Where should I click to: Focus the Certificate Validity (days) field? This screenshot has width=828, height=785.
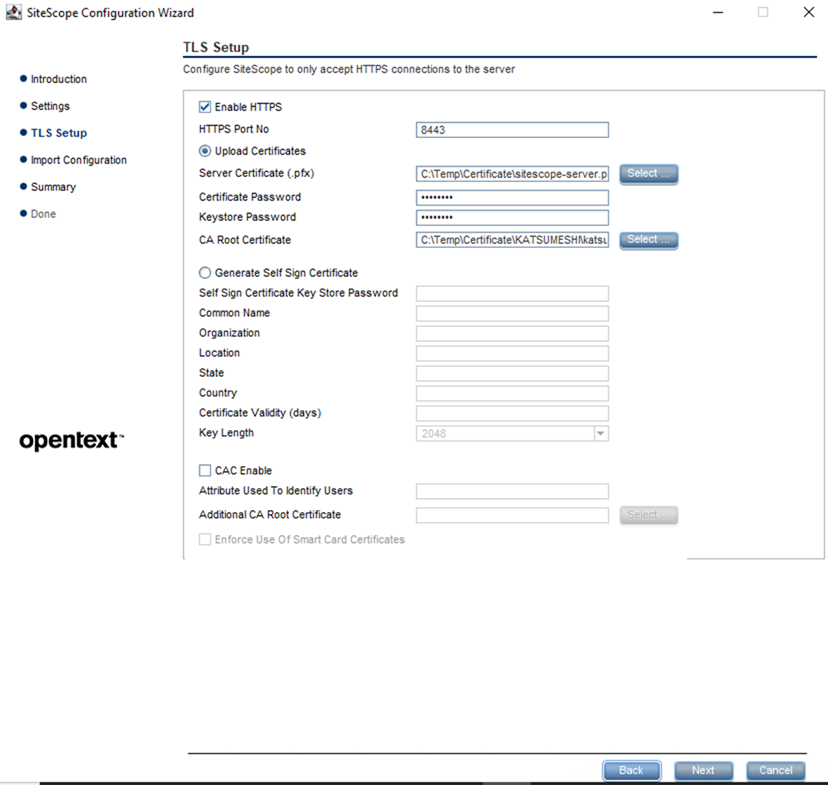click(x=512, y=413)
